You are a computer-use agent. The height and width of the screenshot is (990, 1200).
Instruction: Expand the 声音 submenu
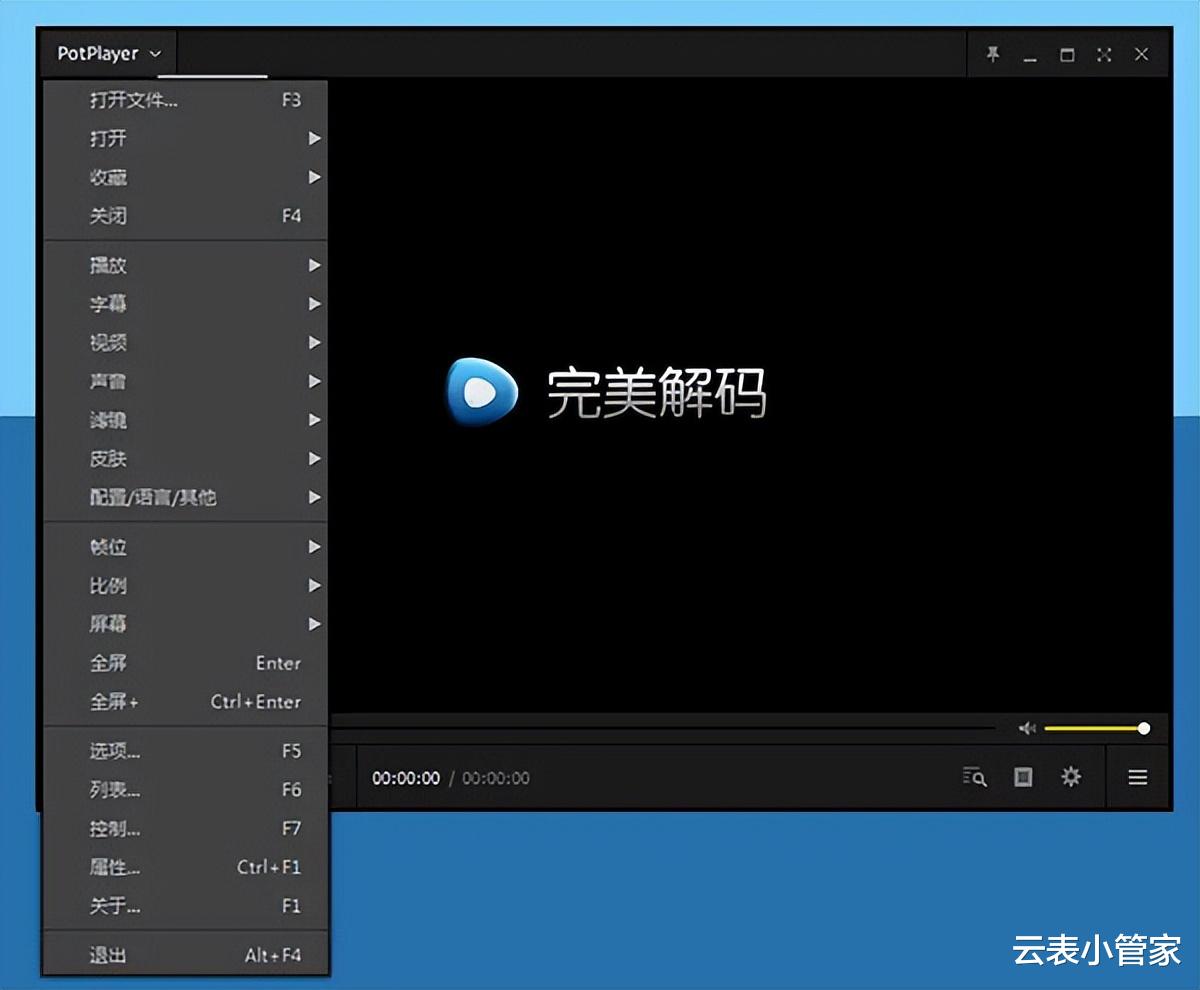pyautogui.click(x=186, y=381)
